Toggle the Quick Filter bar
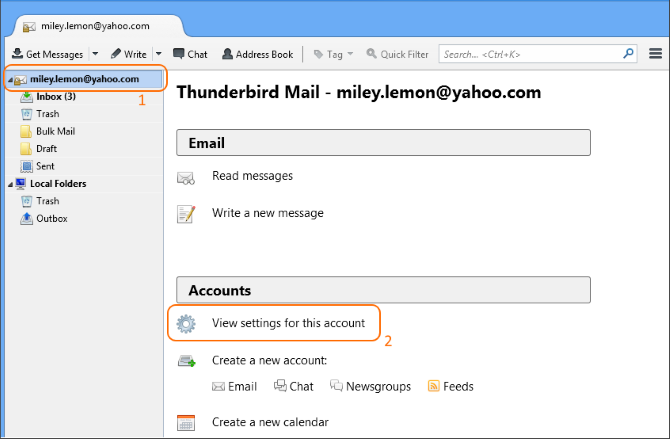Viewport: 670px width, 439px height. (397, 54)
